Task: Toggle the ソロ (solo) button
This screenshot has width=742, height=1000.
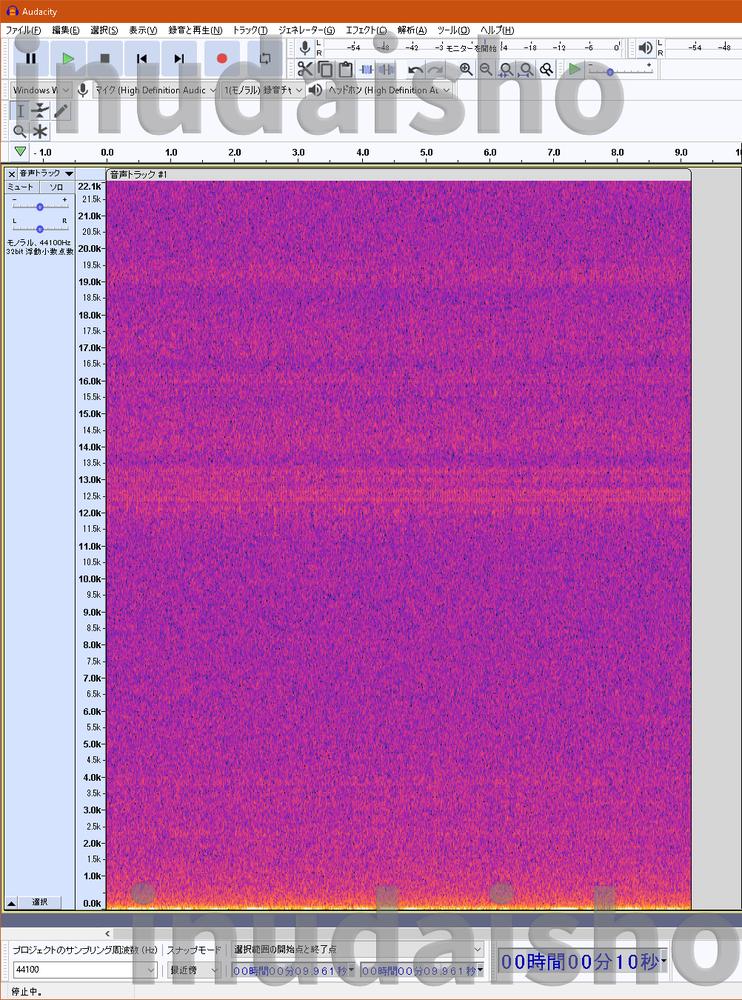Action: pos(56,187)
